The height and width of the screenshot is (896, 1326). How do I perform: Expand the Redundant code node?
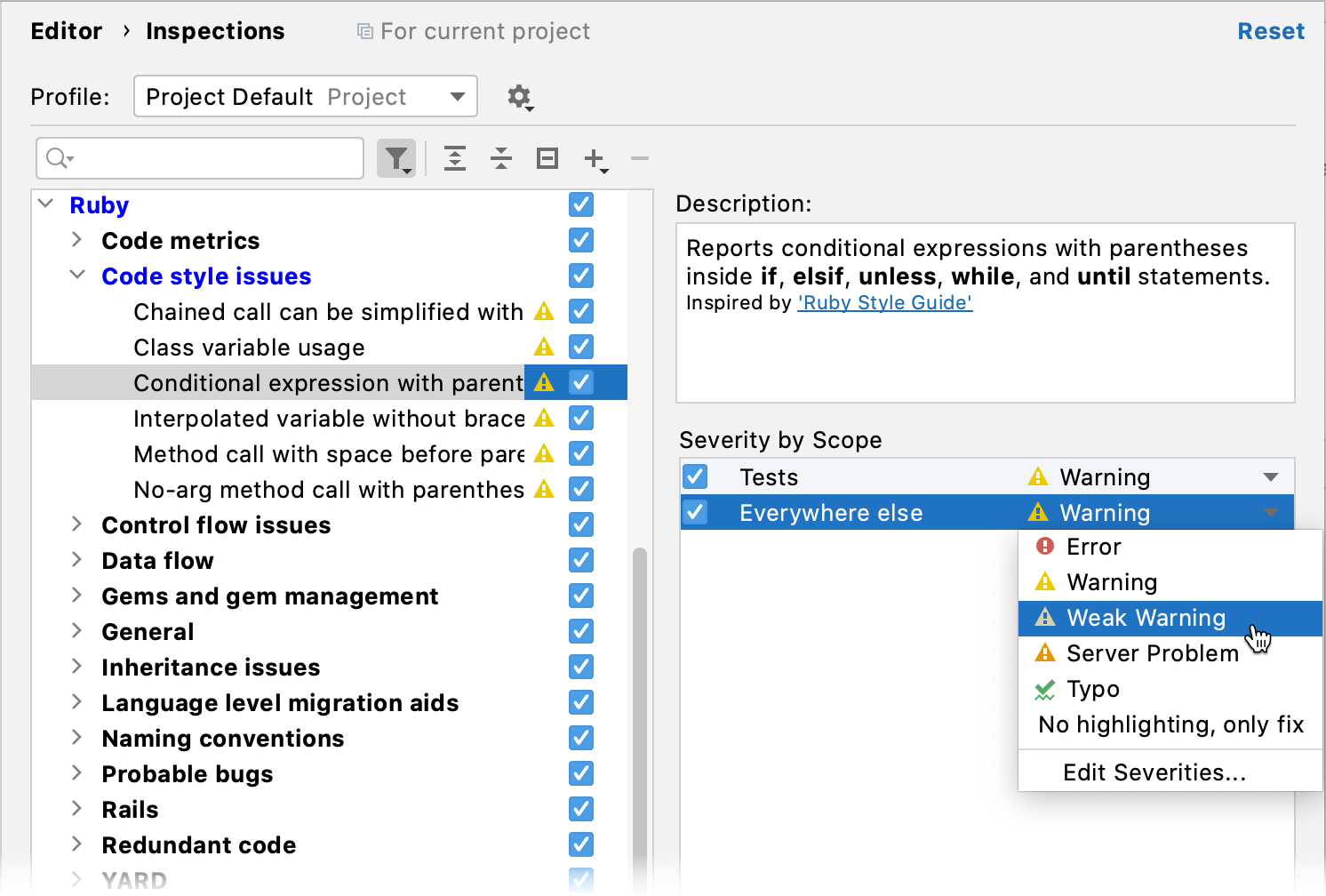click(77, 844)
